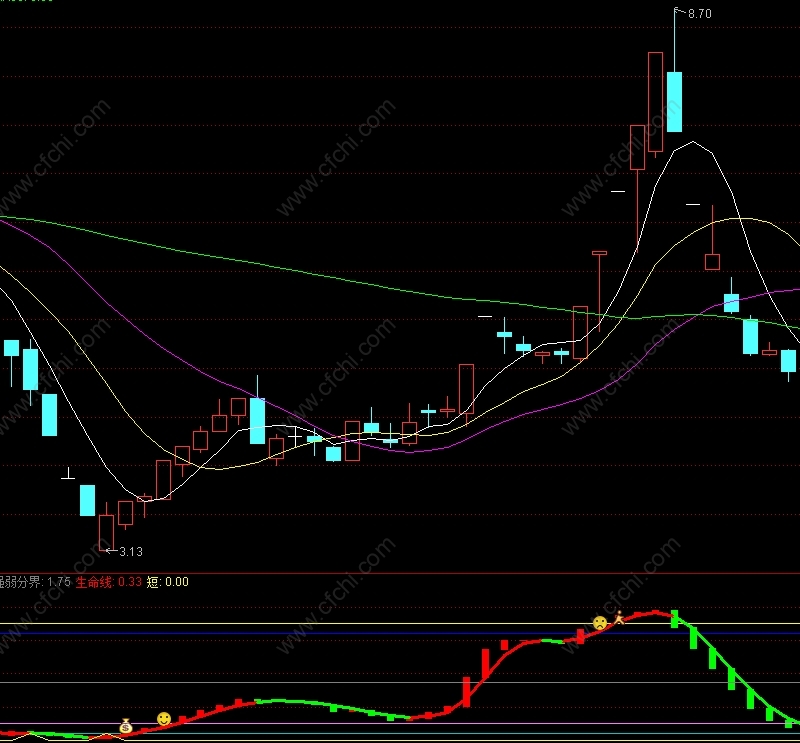Click the money bag signal icon
This screenshot has height=743, width=800.
pos(126,726)
